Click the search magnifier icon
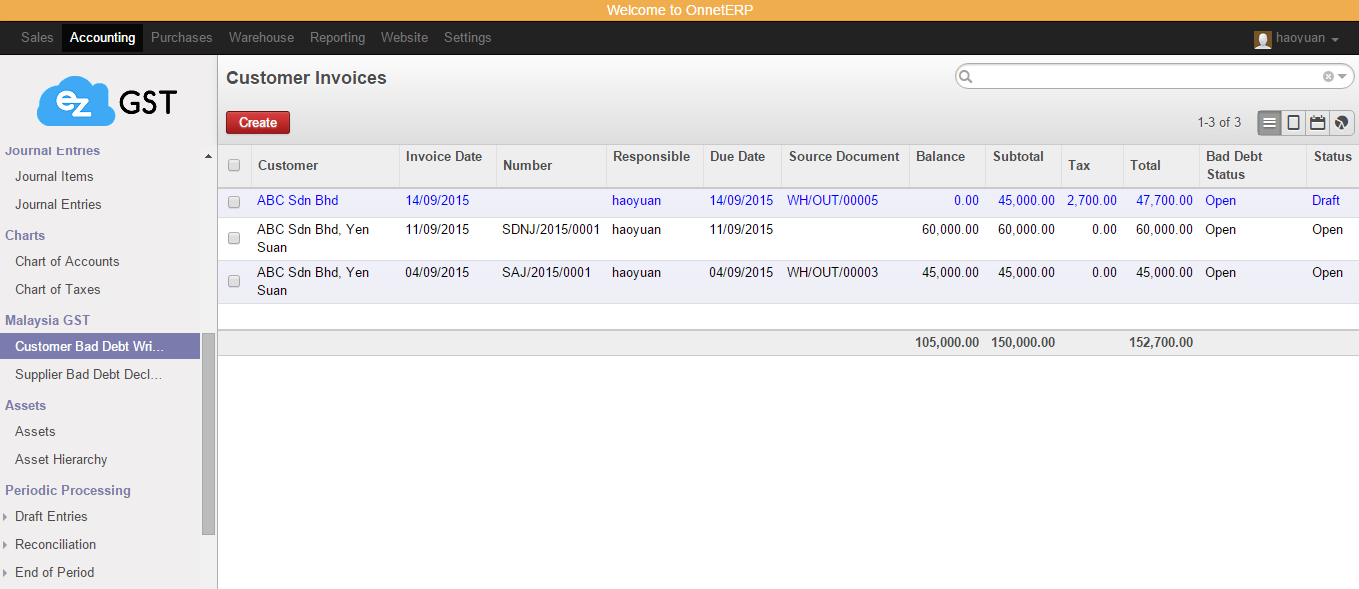The width and height of the screenshot is (1359, 589). click(x=965, y=75)
